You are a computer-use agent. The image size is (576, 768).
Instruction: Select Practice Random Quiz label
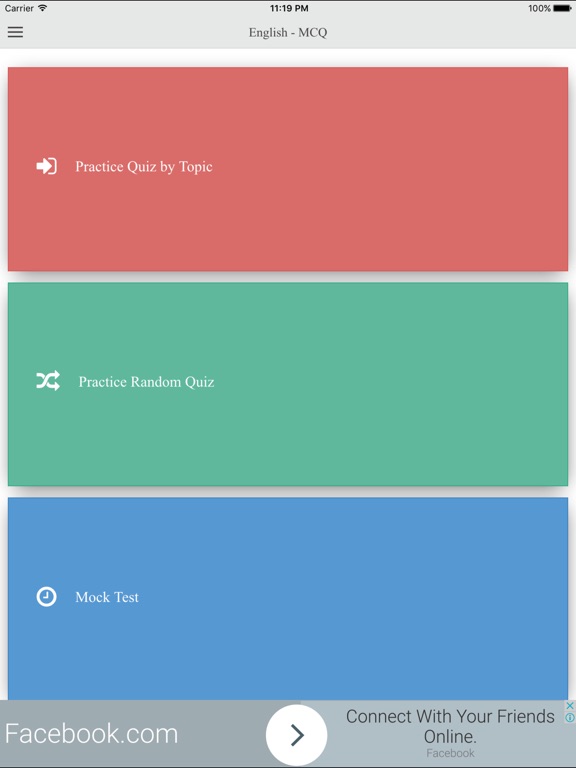click(146, 382)
